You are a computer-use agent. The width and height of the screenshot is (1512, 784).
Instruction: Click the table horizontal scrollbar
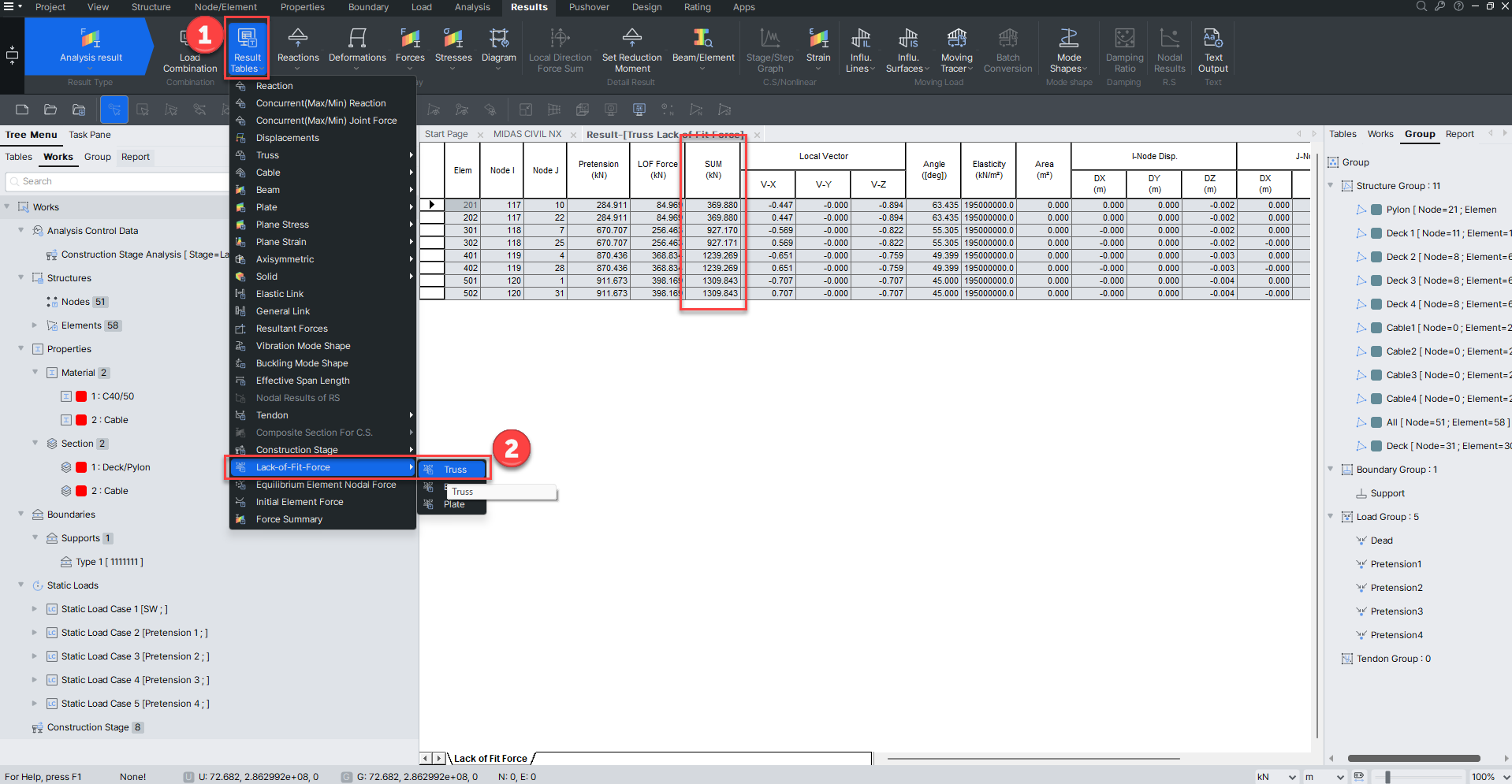[1033, 759]
